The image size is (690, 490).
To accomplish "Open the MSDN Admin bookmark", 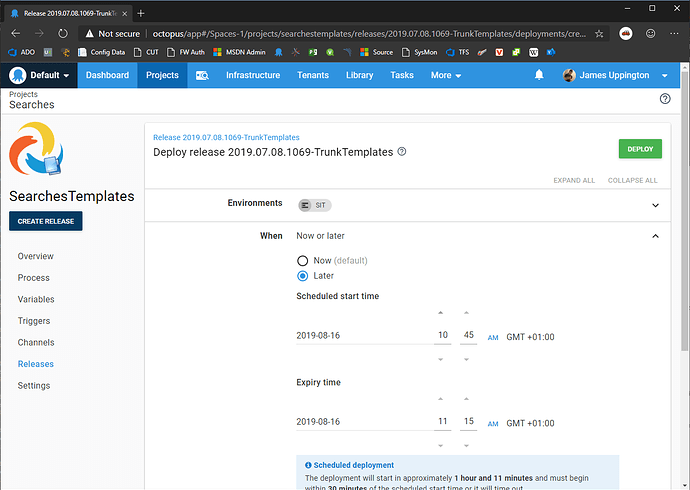I will (239, 52).
